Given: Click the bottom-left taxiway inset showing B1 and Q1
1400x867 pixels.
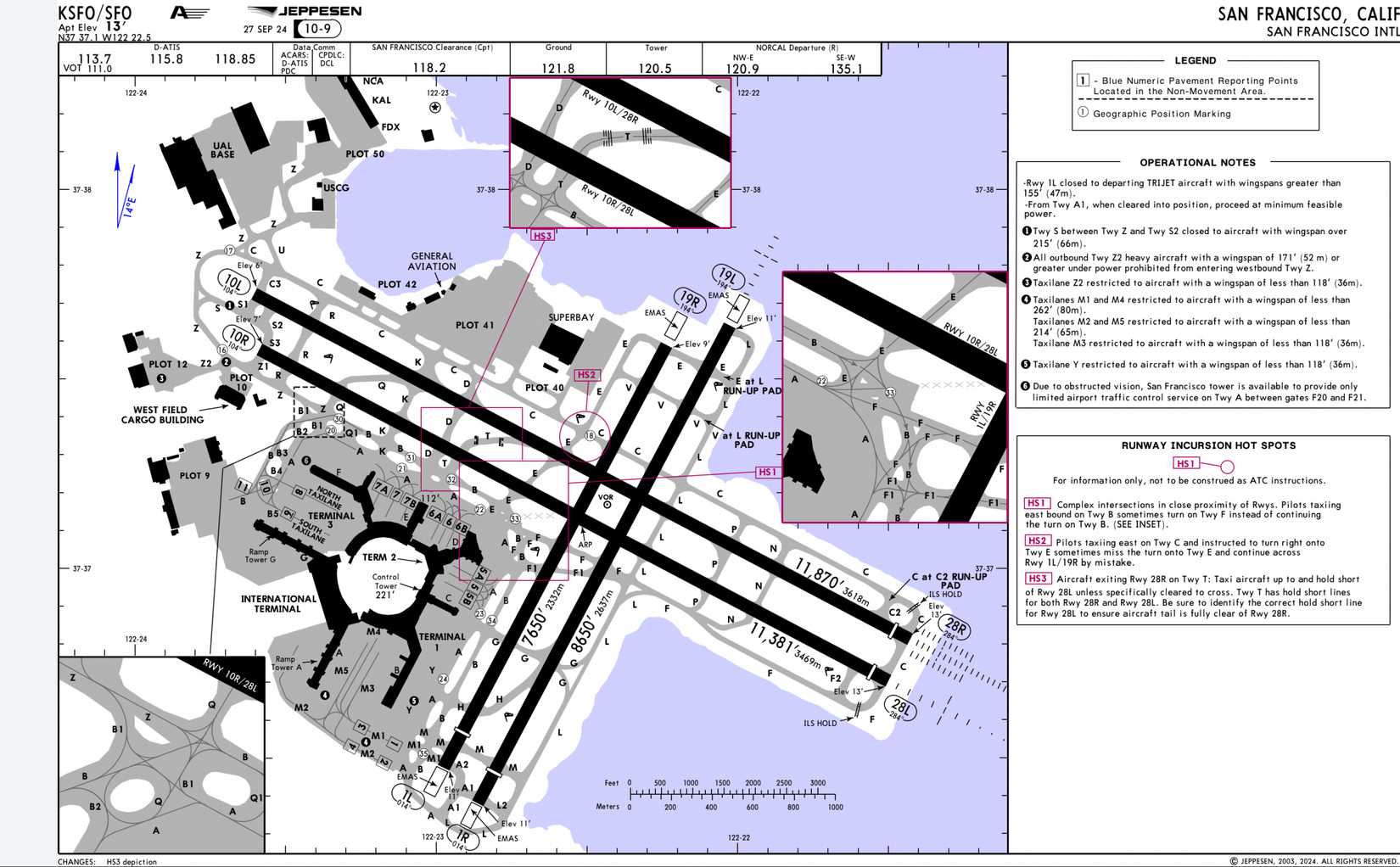Looking at the screenshot, I should [x=162, y=754].
